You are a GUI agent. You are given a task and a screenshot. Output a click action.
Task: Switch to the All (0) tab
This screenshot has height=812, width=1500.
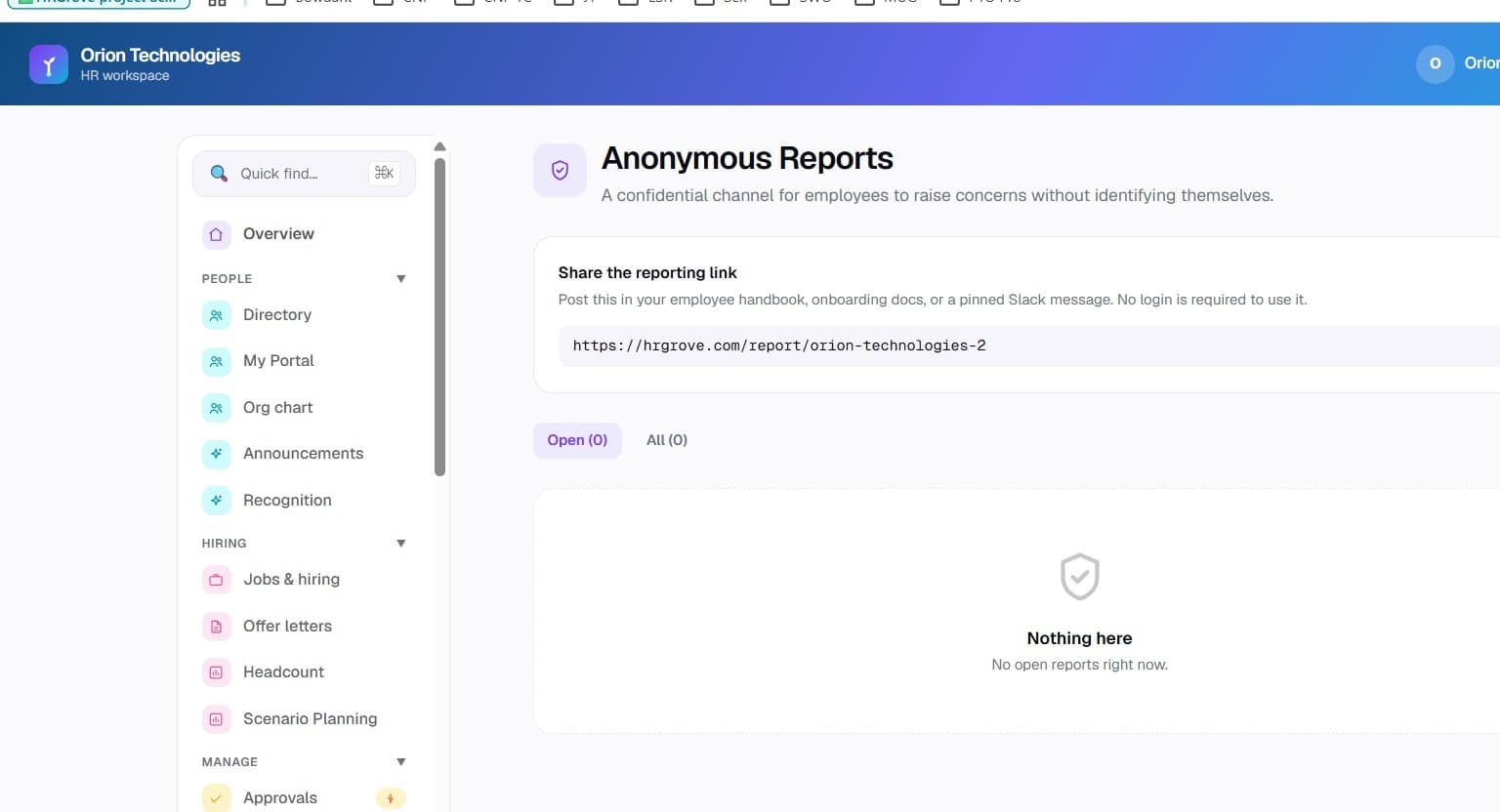(667, 440)
